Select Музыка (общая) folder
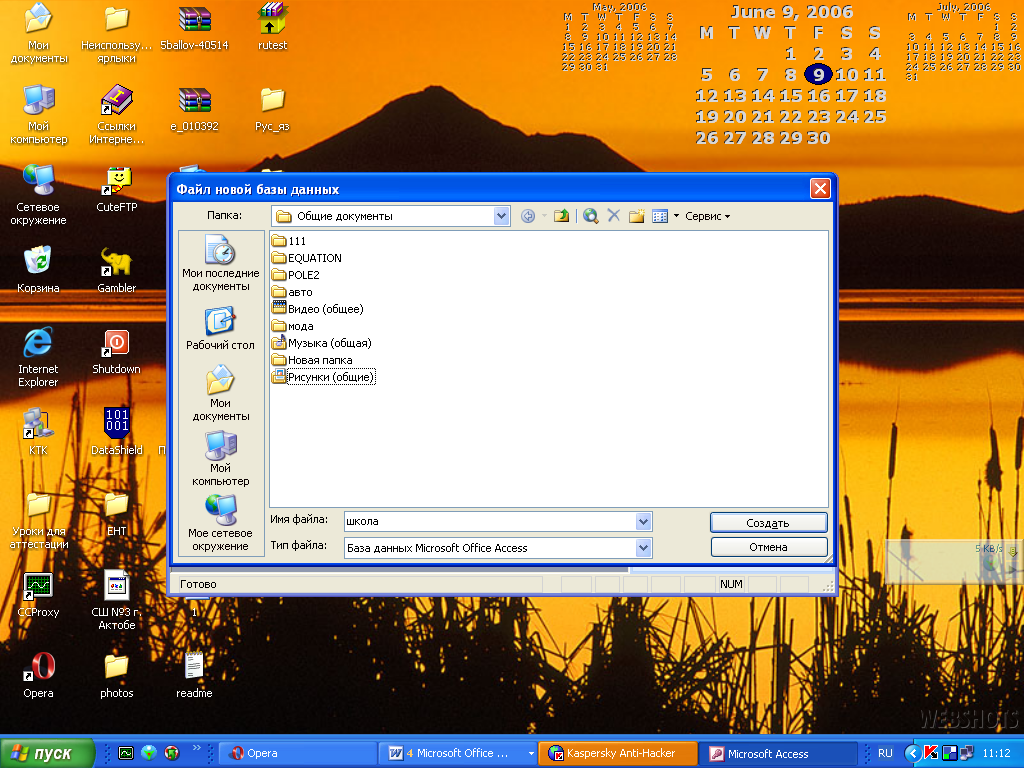 click(322, 343)
